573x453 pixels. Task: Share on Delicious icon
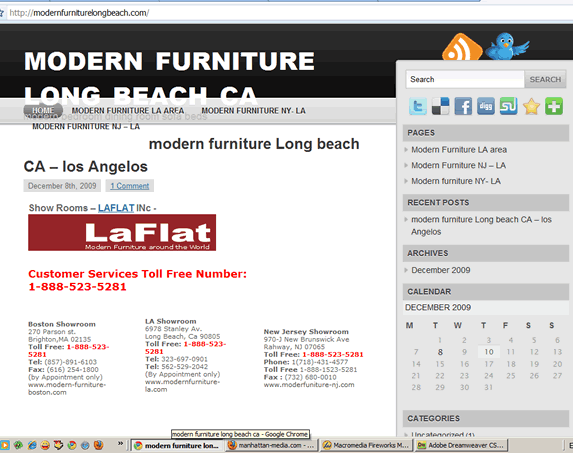440,106
